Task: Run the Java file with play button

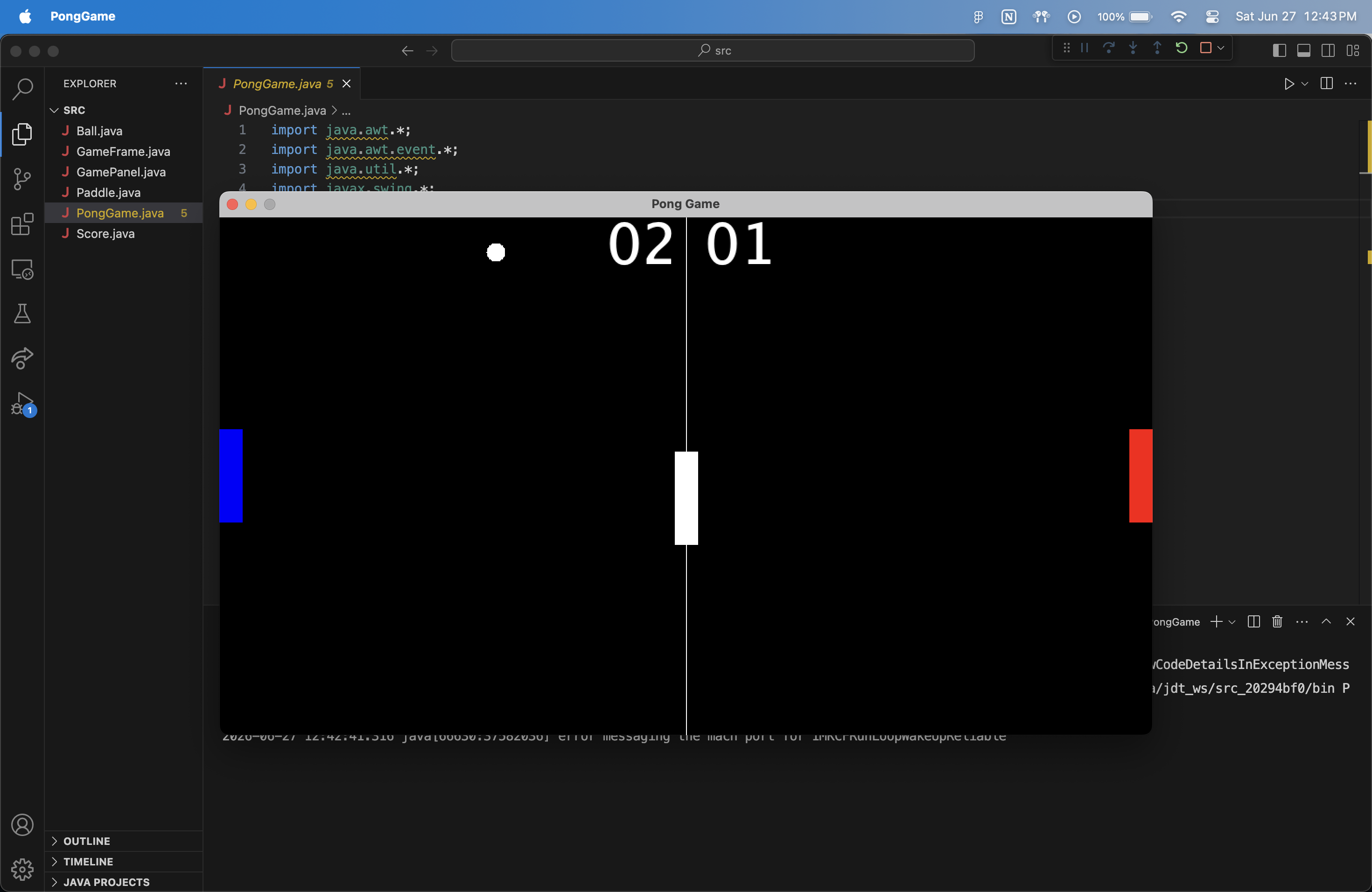Action: [1289, 84]
